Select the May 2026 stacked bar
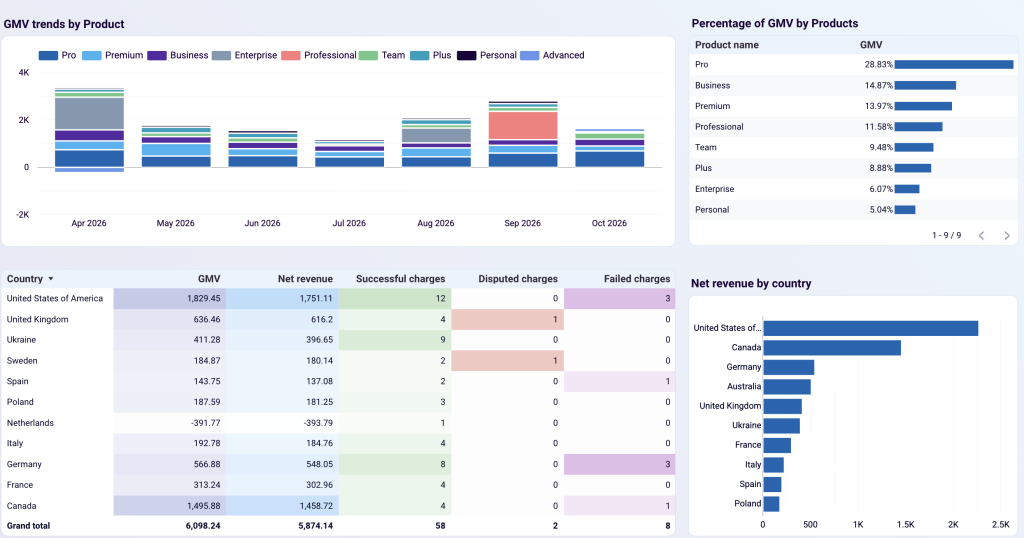1024x538 pixels. [x=176, y=146]
